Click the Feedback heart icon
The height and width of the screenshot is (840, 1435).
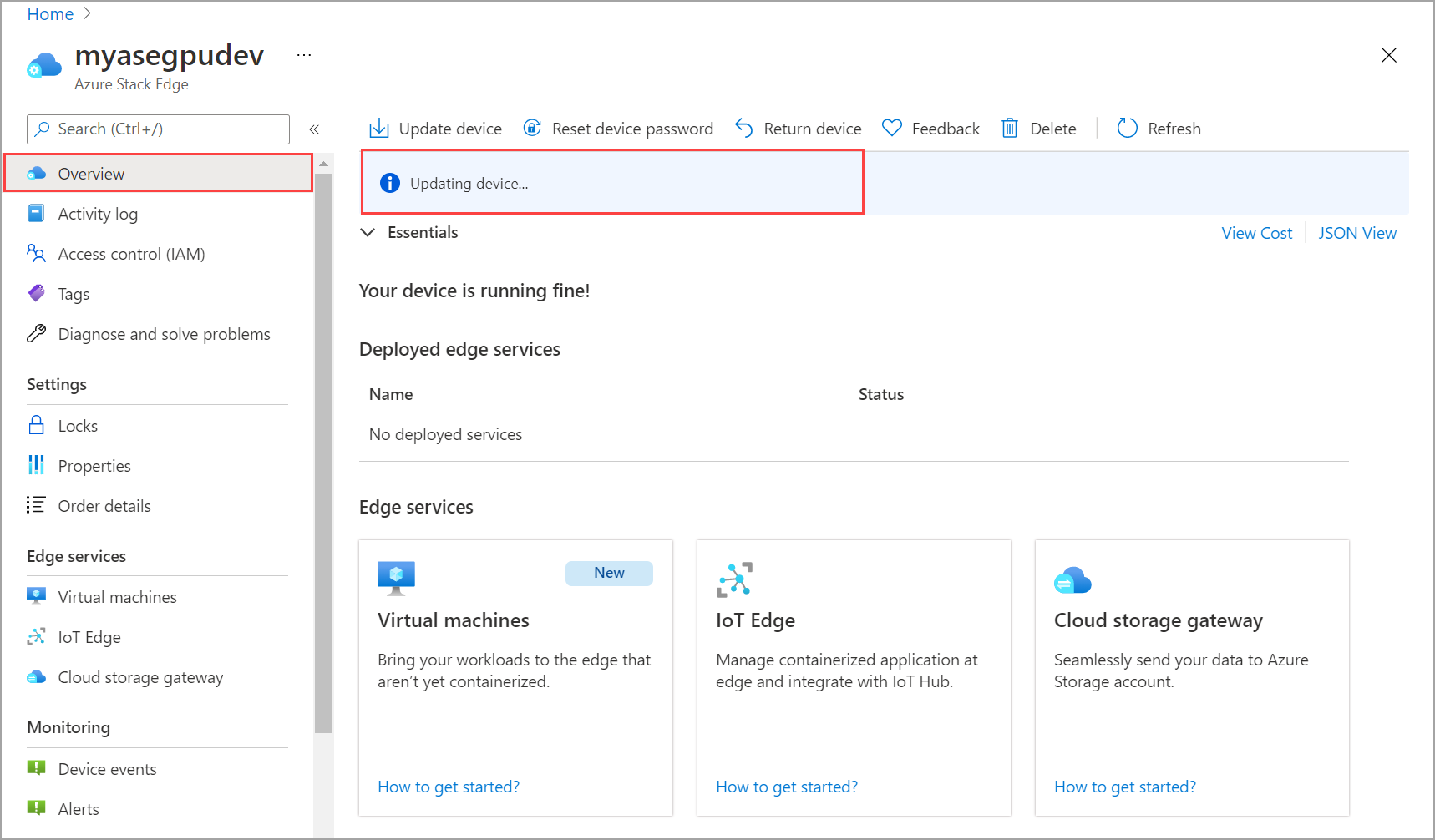892,128
